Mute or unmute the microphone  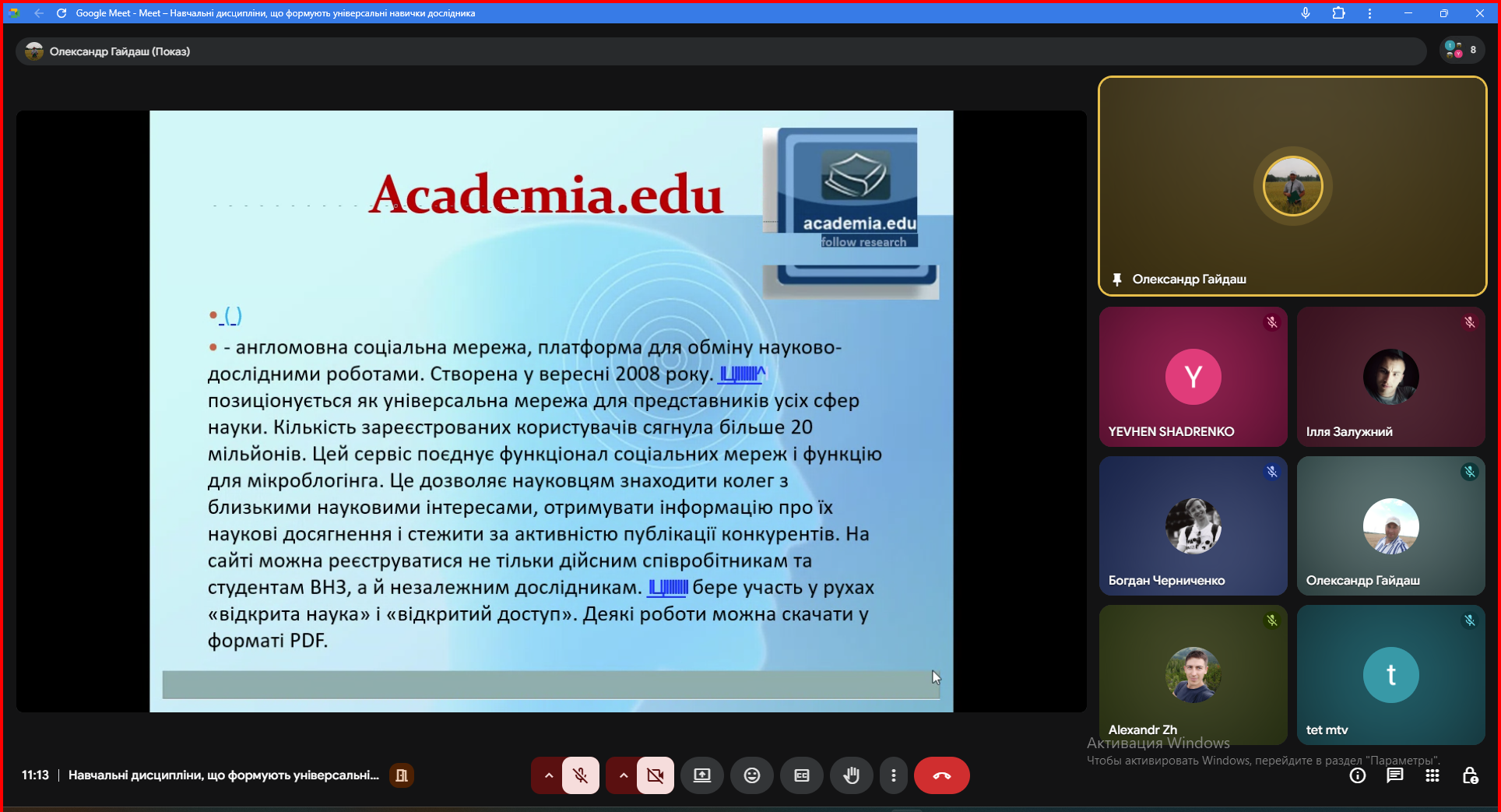(x=581, y=775)
